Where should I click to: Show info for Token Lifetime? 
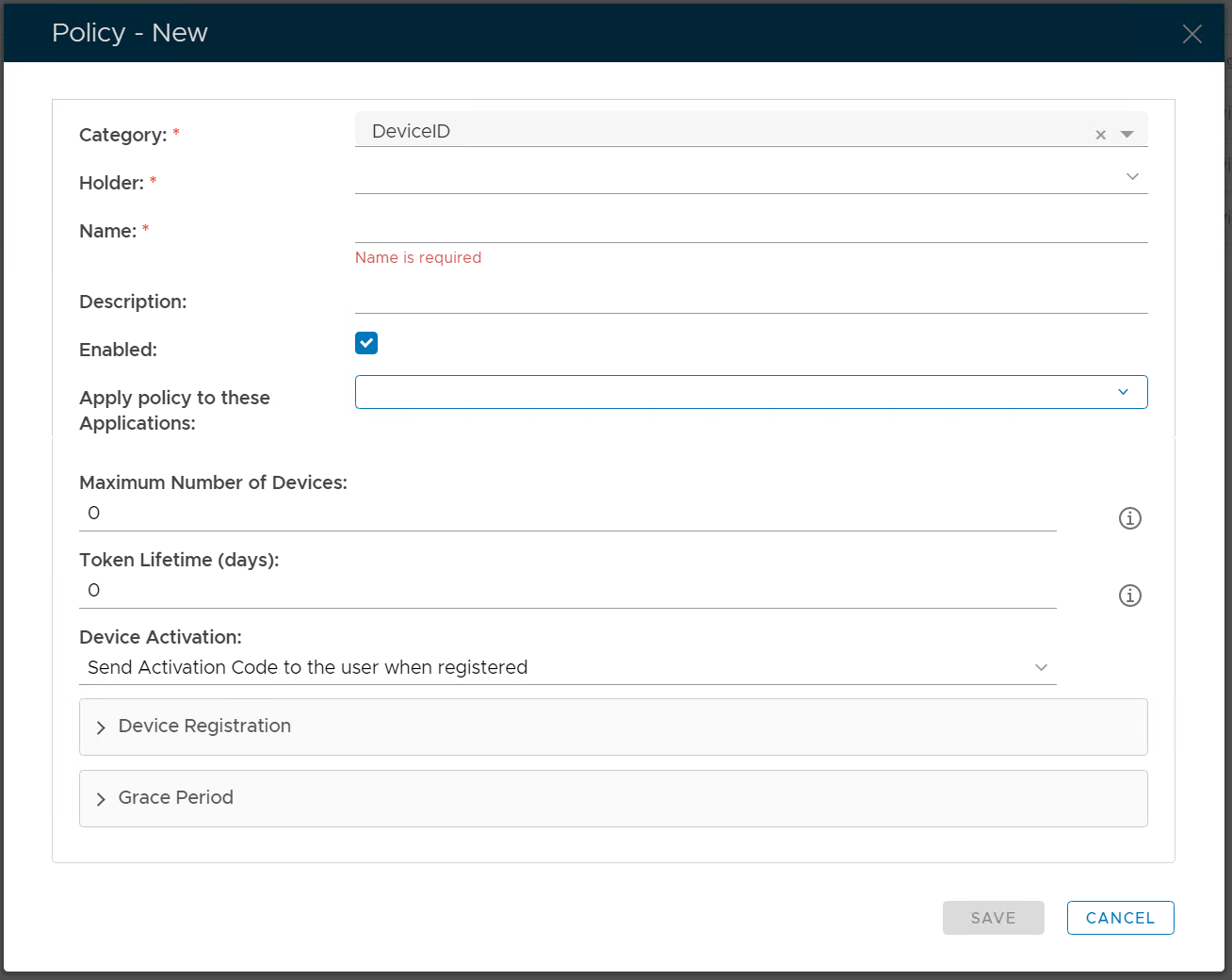(x=1129, y=596)
